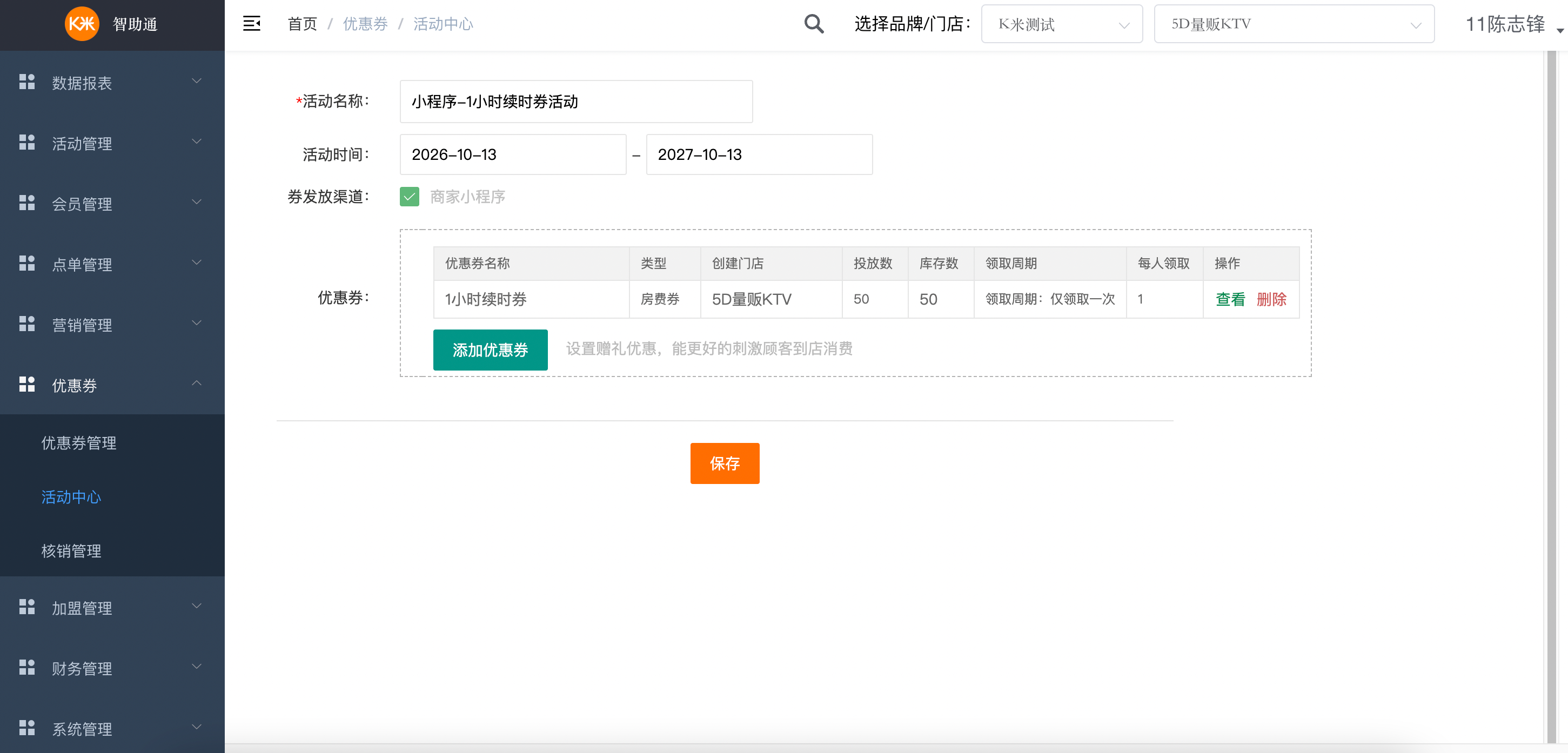This screenshot has height=753, width=1568.
Task: Open the 5D量贩KTV store dropdown
Action: coord(1294,24)
